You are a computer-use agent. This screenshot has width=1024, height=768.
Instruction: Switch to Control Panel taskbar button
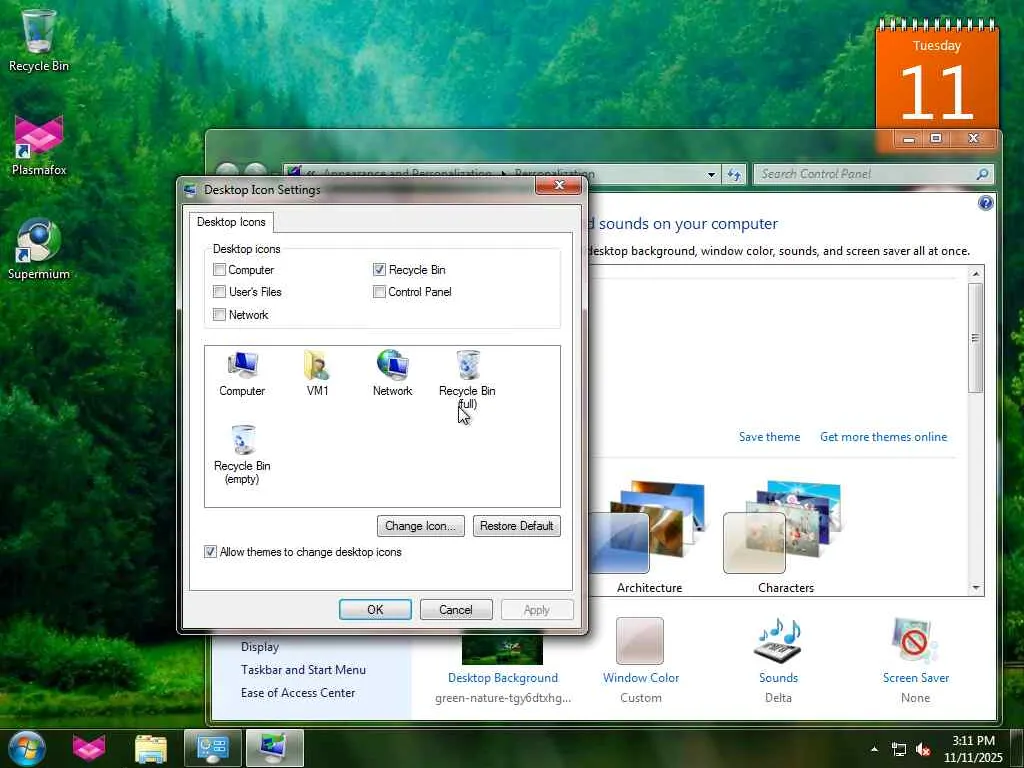[213, 748]
